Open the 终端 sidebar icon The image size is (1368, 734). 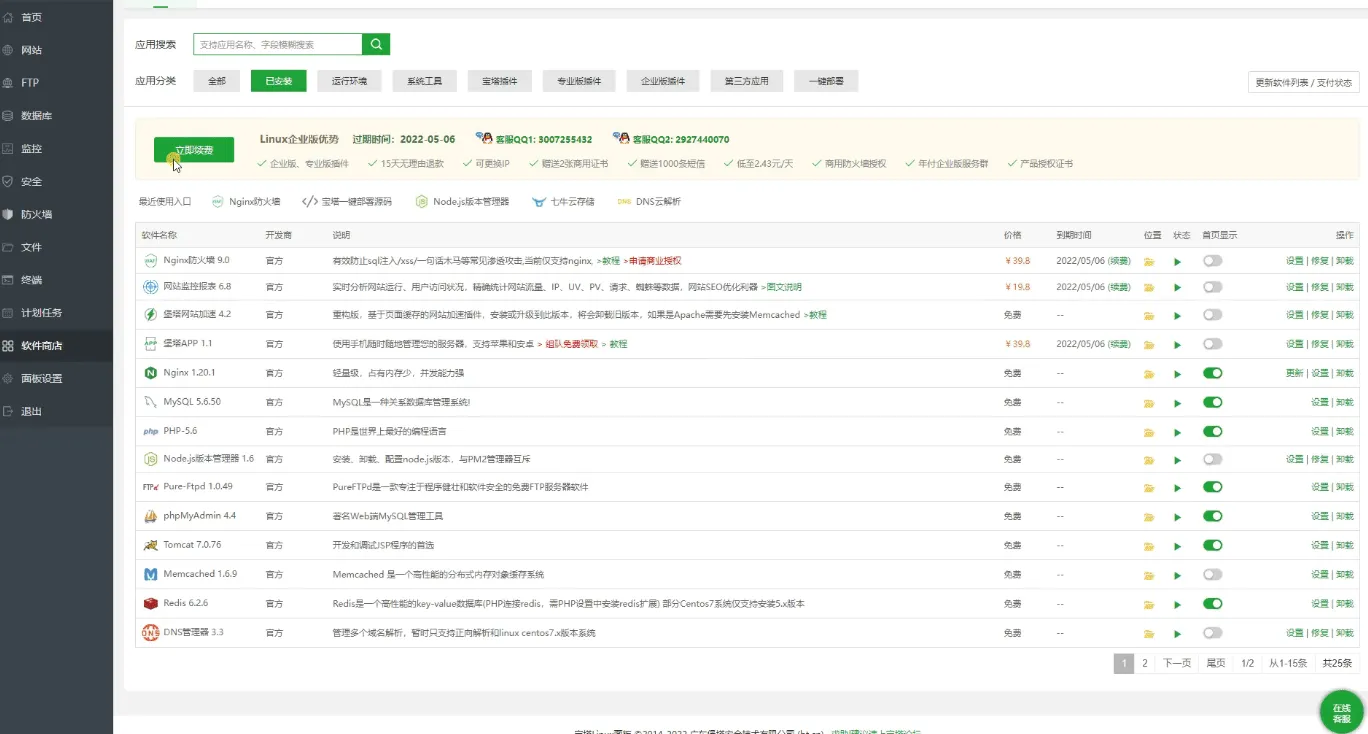pyautogui.click(x=8, y=280)
